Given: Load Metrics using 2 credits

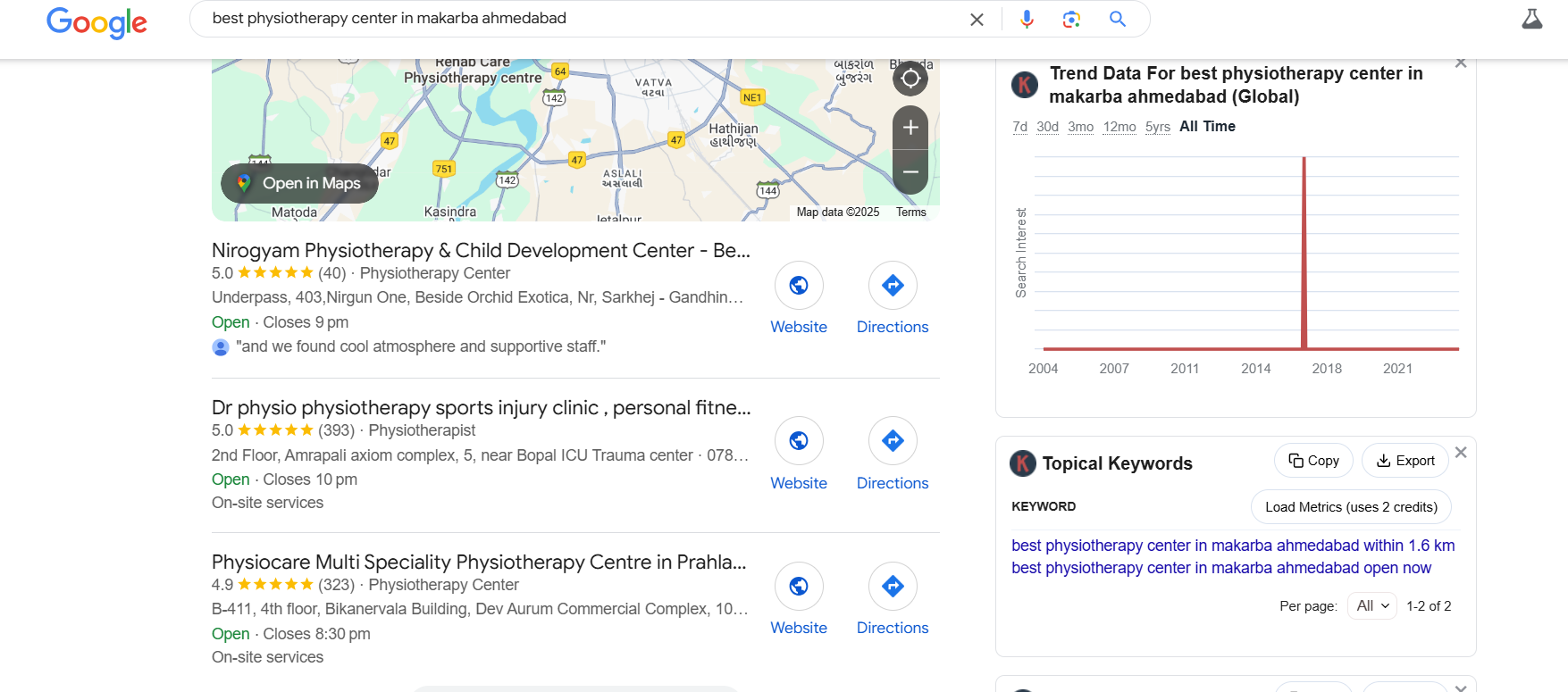Looking at the screenshot, I should [x=1351, y=507].
